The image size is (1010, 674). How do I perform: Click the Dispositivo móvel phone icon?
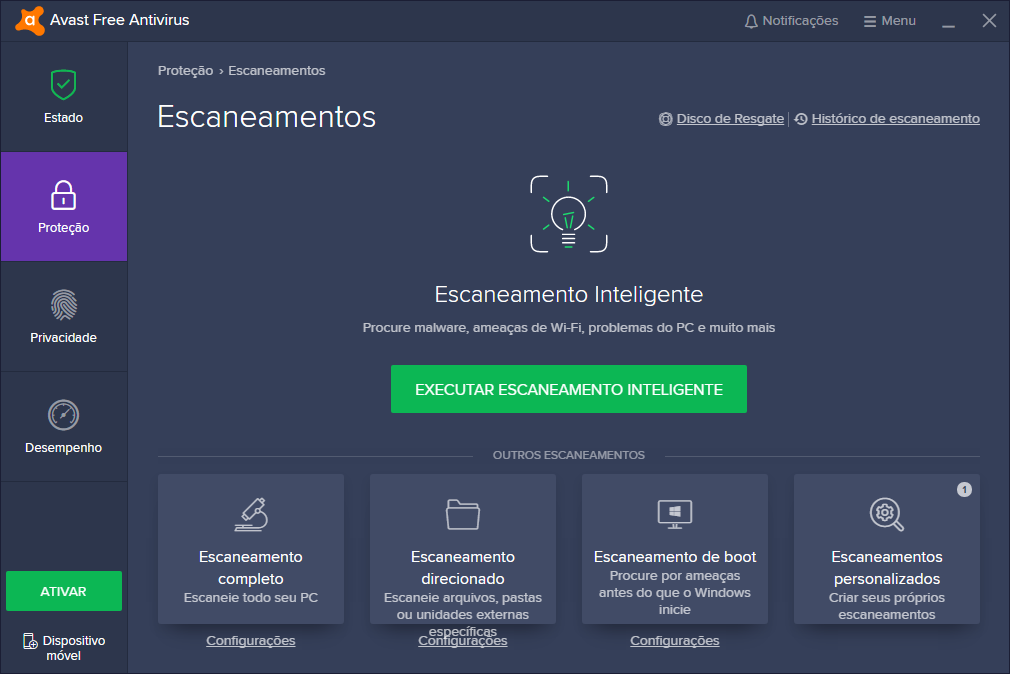[30, 641]
